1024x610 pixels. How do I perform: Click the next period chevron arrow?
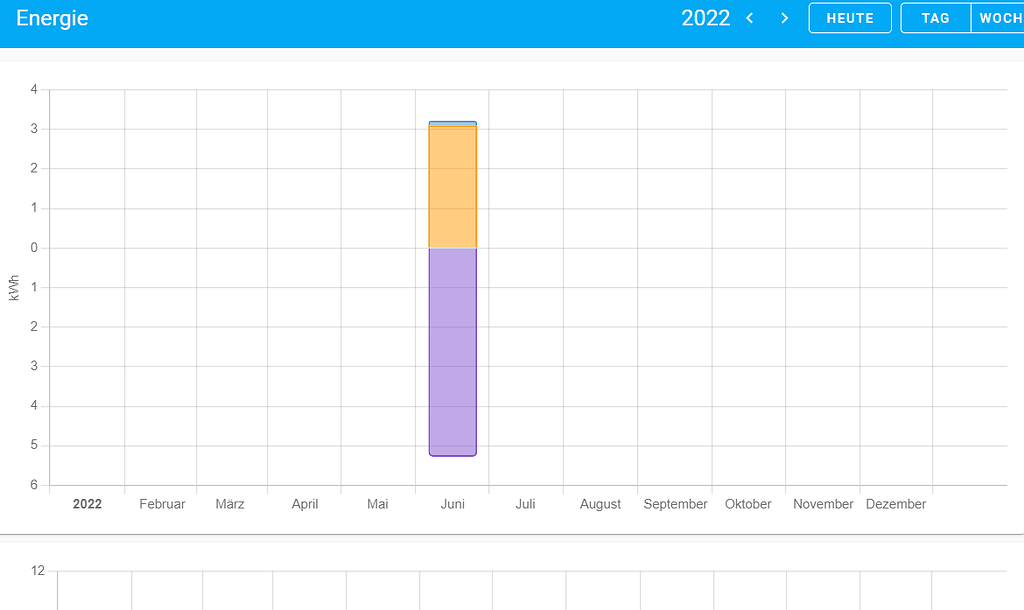point(784,18)
